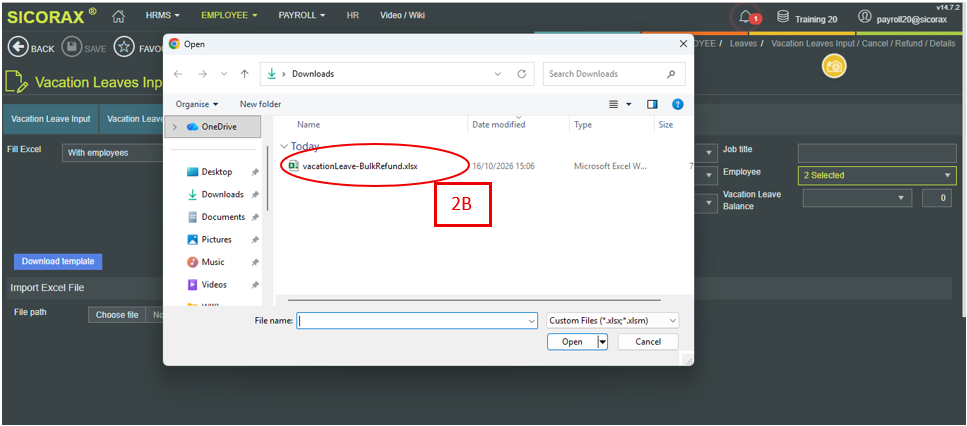
Task: Expand the OneDrive tree node
Action: coord(175,126)
